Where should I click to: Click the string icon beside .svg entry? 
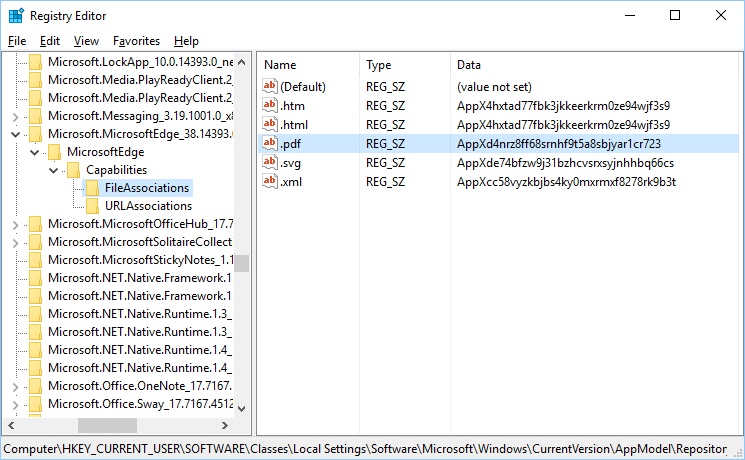269,162
